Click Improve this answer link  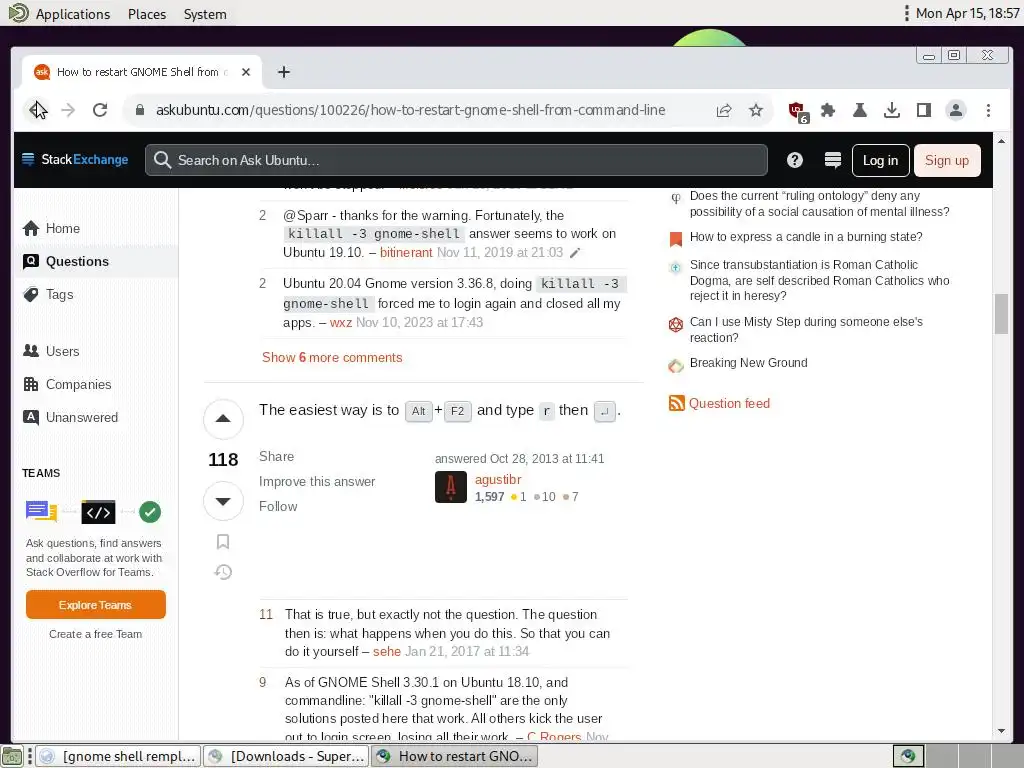tap(317, 481)
